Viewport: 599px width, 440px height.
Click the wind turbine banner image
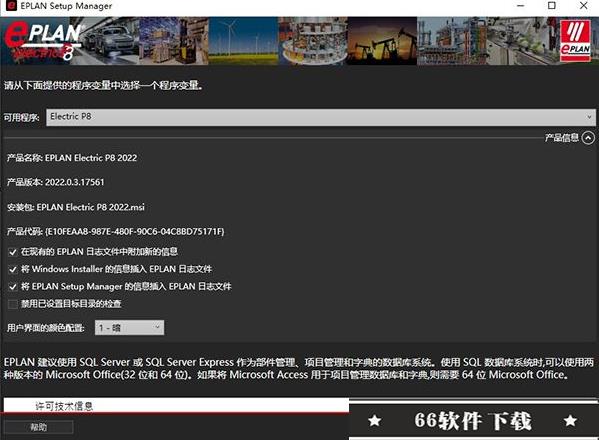[243, 40]
